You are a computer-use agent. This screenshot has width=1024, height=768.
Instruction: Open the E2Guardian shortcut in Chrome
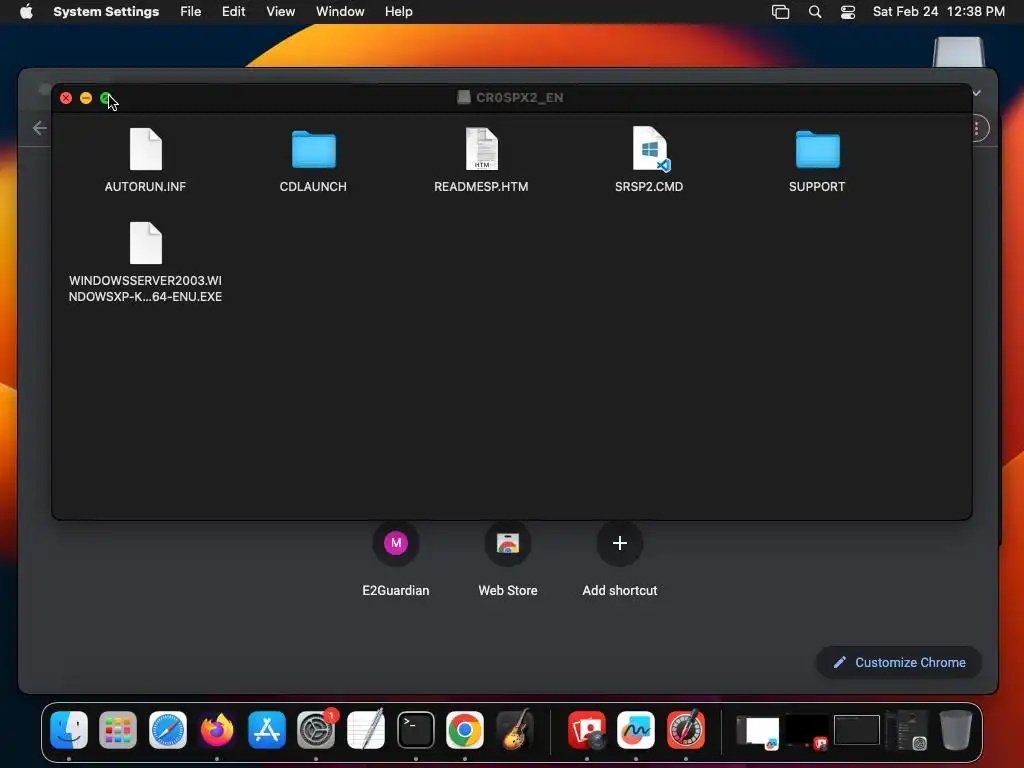396,543
